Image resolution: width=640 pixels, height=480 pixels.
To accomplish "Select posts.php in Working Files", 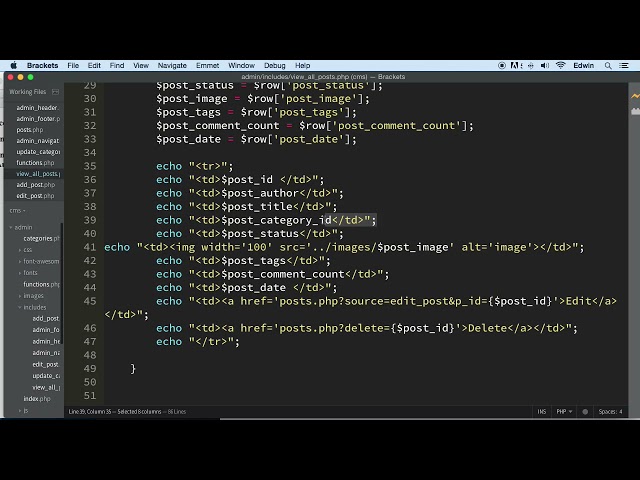I will coord(29,130).
